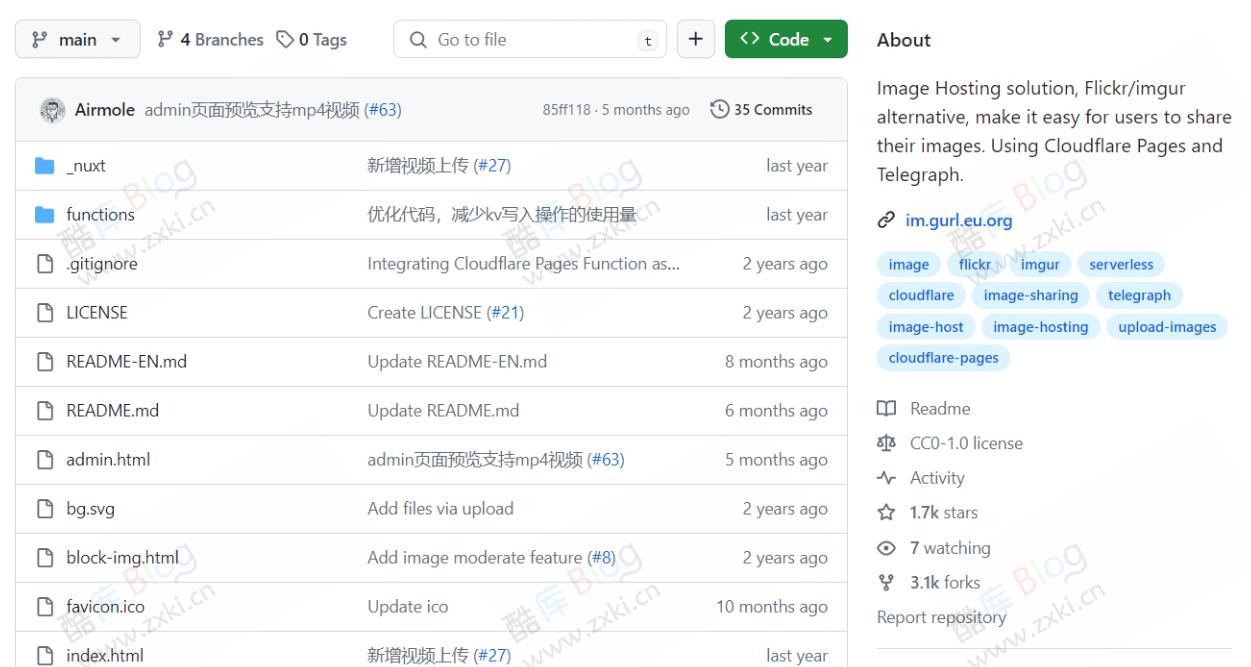
Task: Toggle watching via the eye icon
Action: [887, 547]
